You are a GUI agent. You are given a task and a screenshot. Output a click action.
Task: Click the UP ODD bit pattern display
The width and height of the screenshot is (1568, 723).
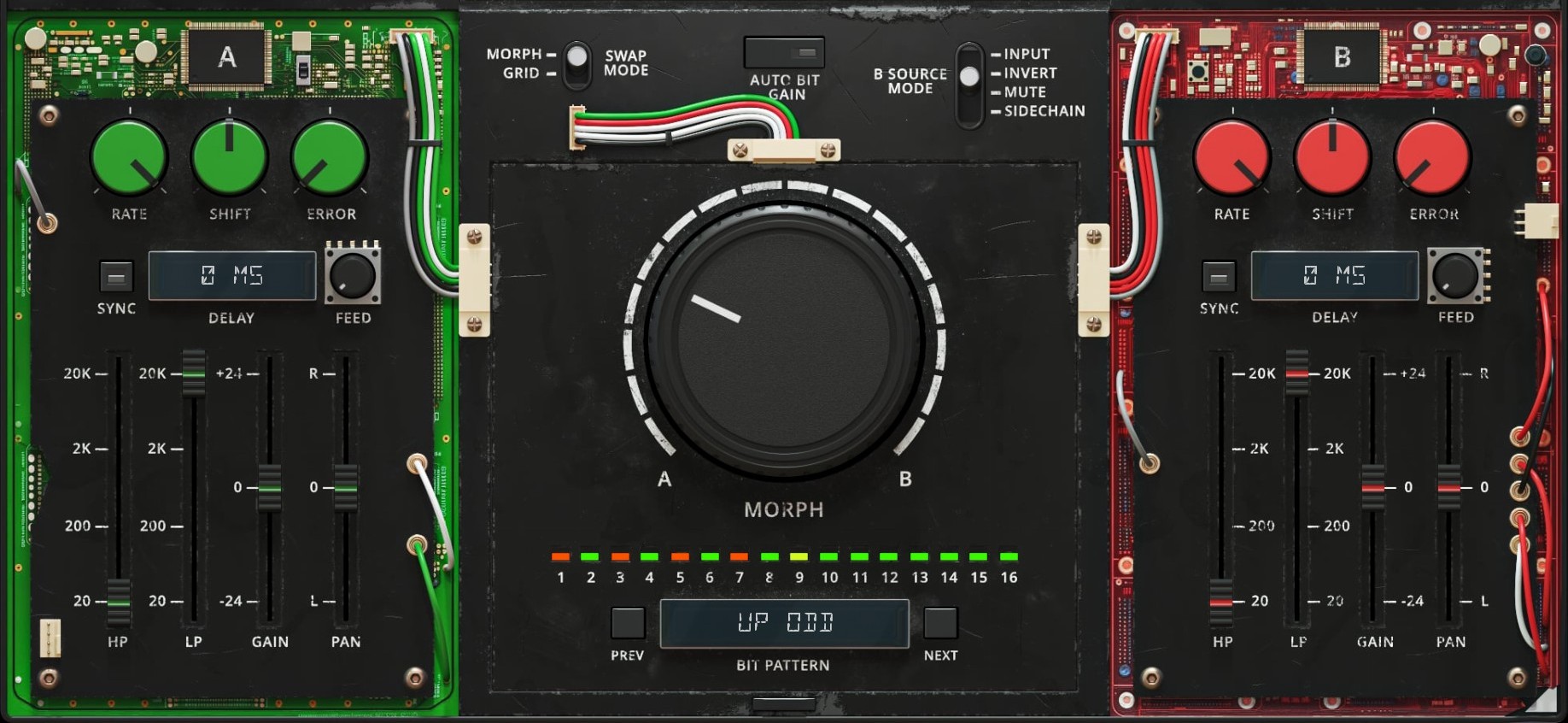pos(784,623)
